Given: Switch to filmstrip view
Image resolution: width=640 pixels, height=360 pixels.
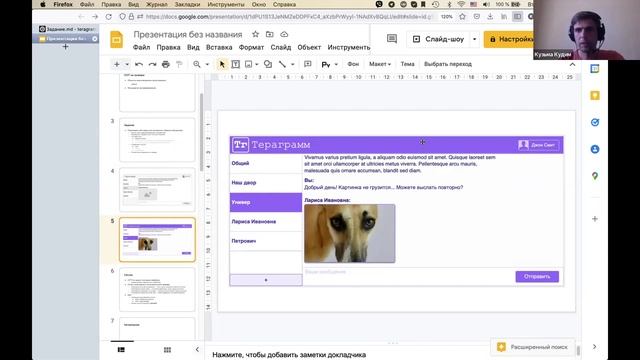Looking at the screenshot, I should 121,350.
